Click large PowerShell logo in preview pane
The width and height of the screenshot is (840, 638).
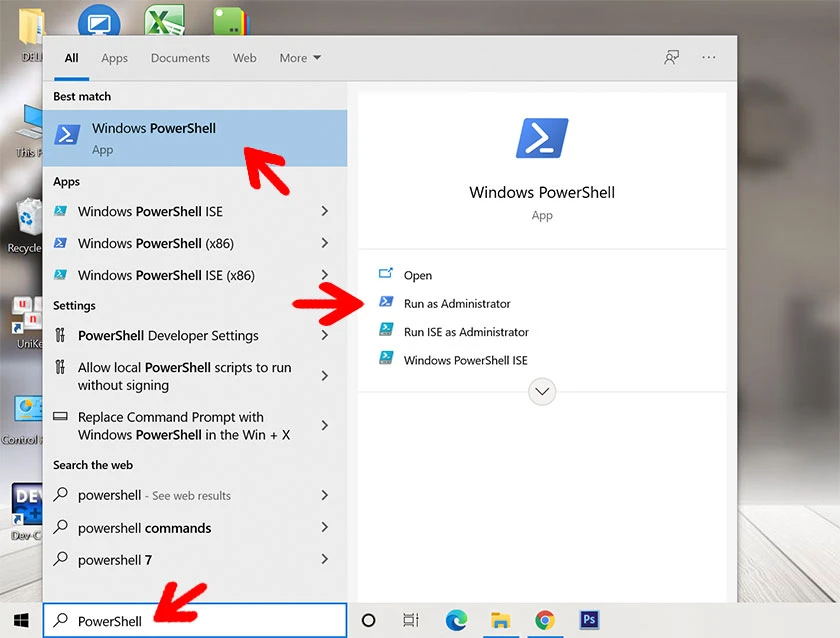click(542, 138)
